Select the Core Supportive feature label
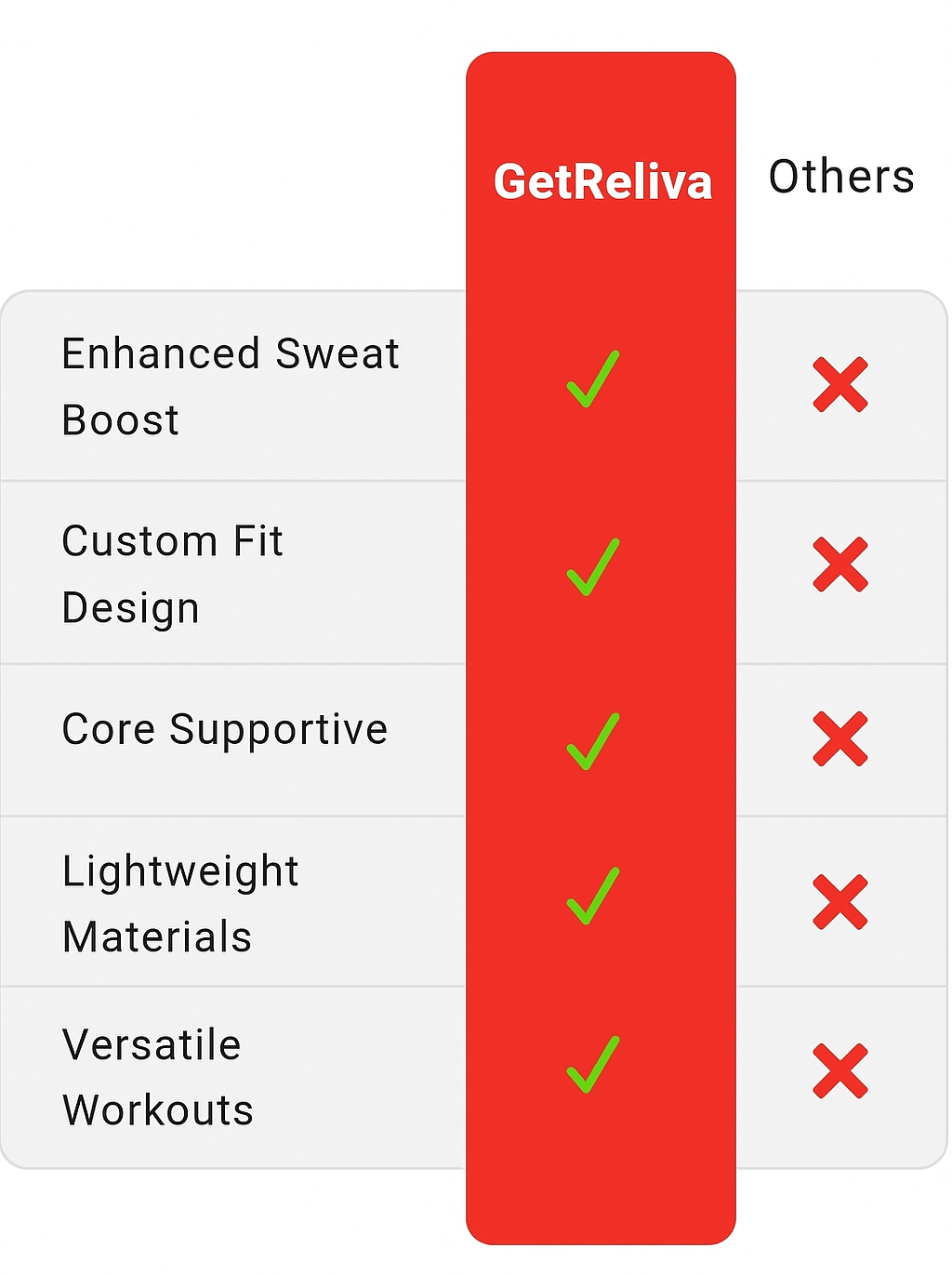The height and width of the screenshot is (1275, 952). pos(224,729)
